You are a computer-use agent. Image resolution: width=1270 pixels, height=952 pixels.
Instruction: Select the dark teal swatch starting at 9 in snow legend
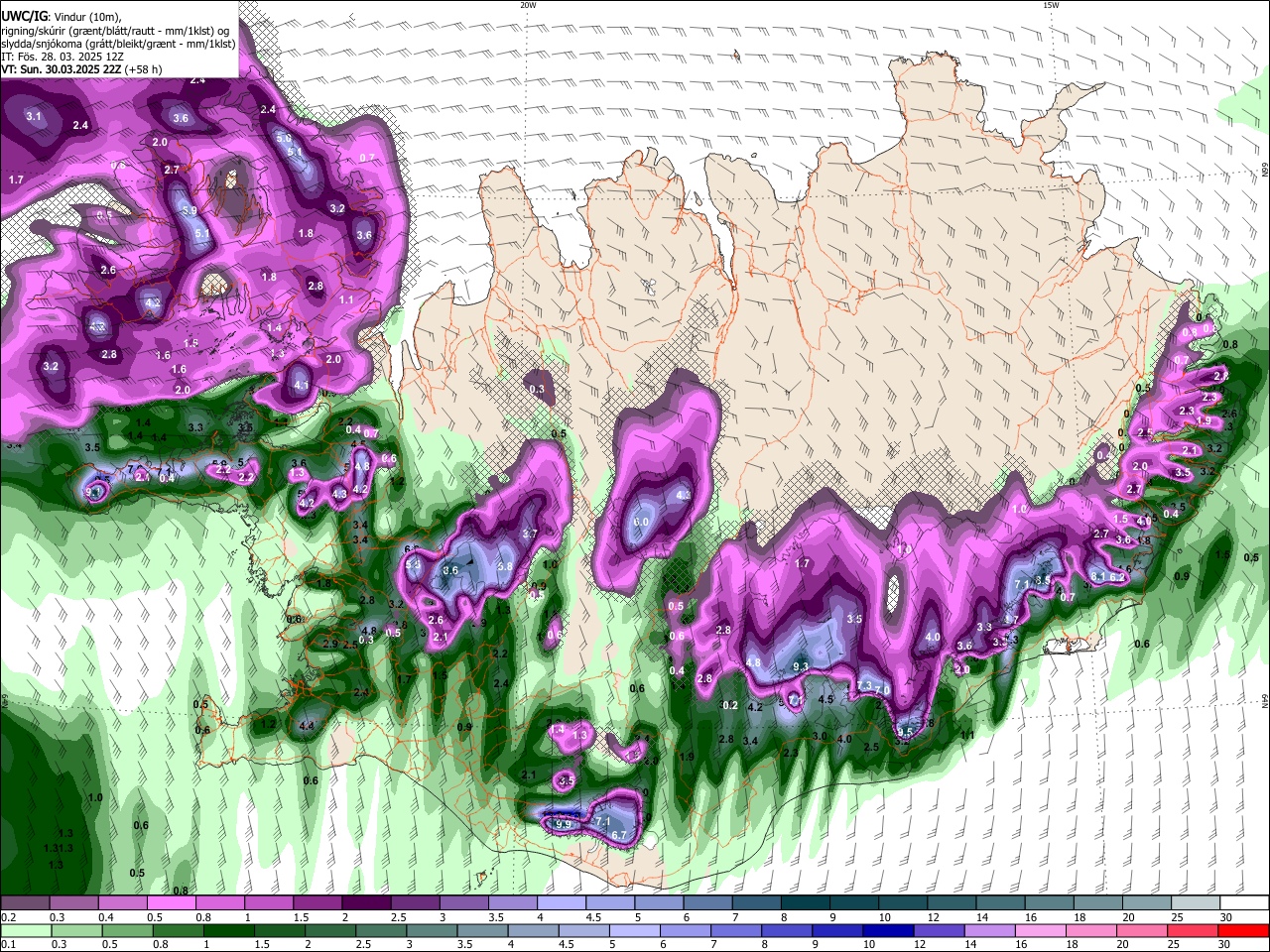pyautogui.click(x=852, y=903)
